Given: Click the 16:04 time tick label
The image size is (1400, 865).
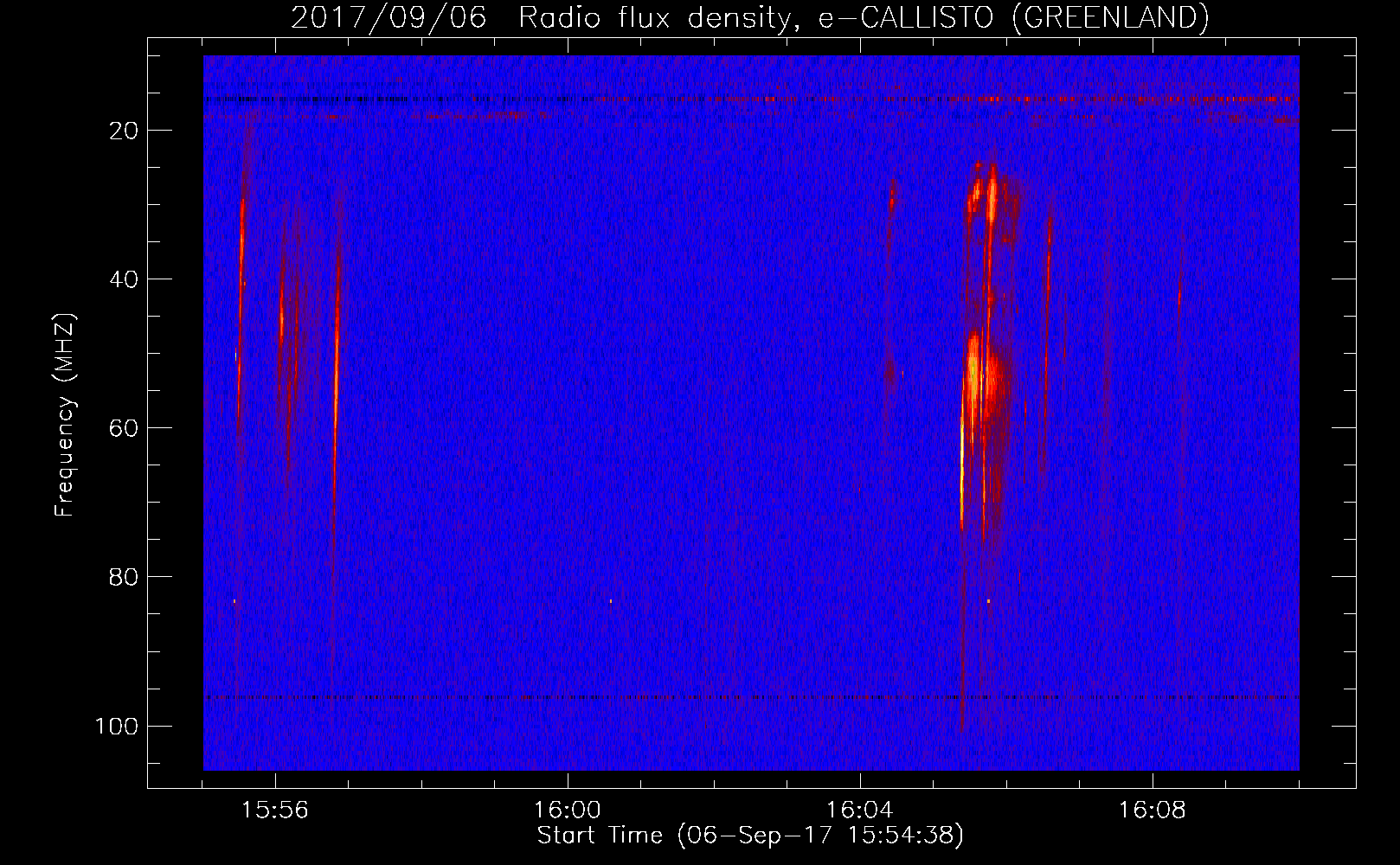Looking at the screenshot, I should pyautogui.click(x=860, y=811).
